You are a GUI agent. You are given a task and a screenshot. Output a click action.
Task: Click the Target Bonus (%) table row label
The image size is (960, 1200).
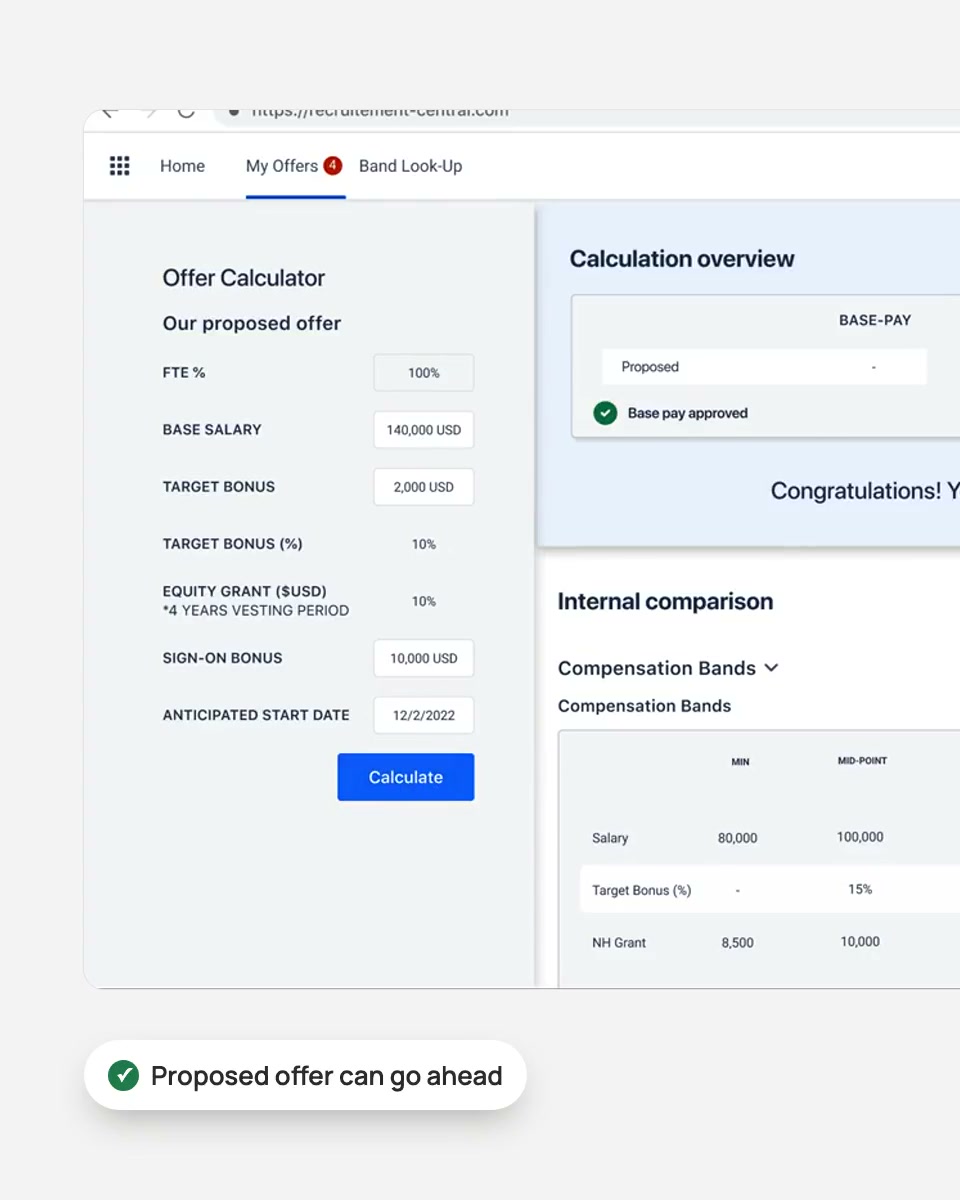(641, 890)
